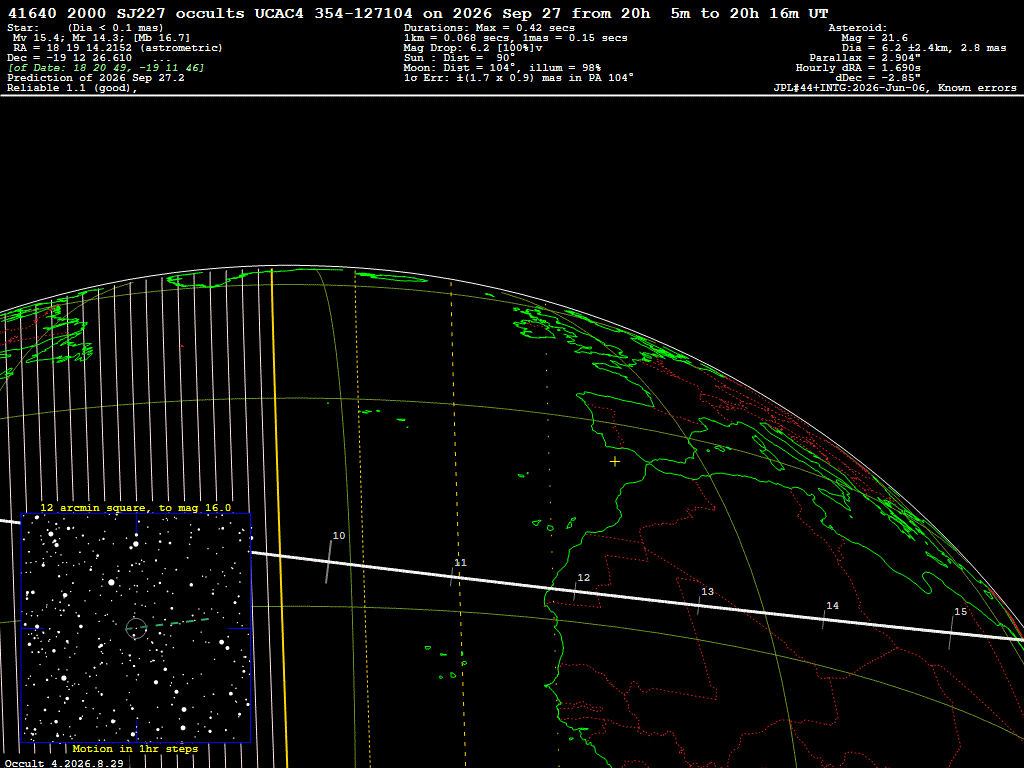Screen dimensions: 1024x768
Task: Click the 'Occult 4.2026.8.29' version label
Action: [x=64, y=763]
